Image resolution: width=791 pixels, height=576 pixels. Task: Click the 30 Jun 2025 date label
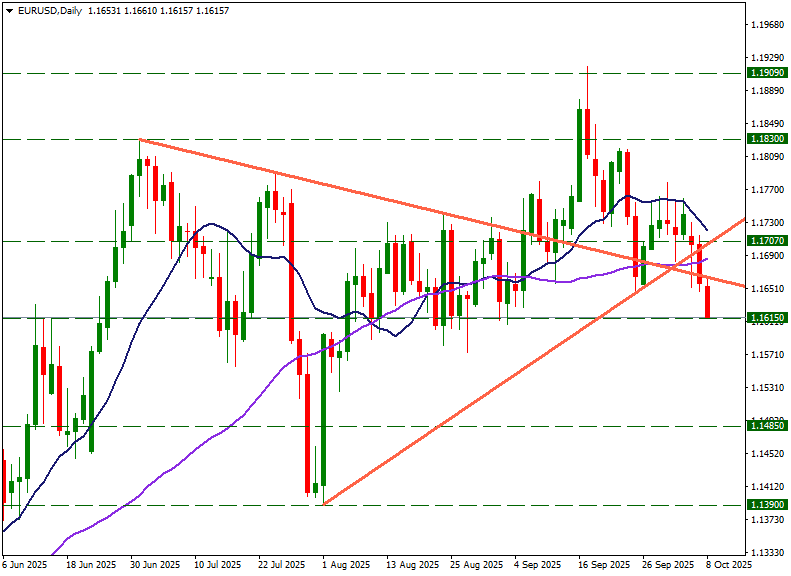pyautogui.click(x=155, y=565)
